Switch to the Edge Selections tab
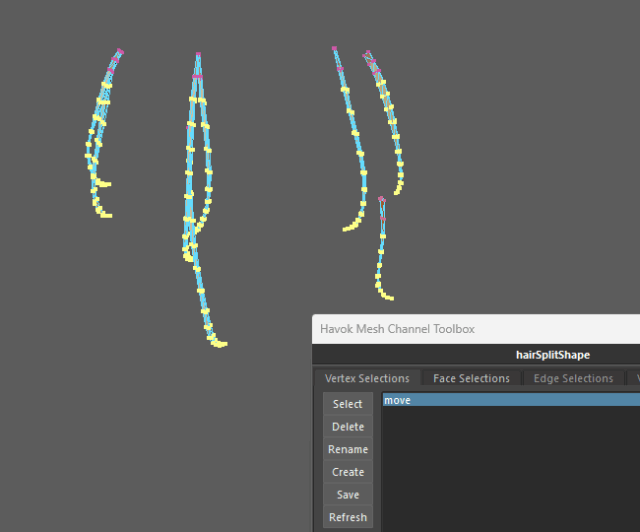The image size is (640, 532). (573, 378)
